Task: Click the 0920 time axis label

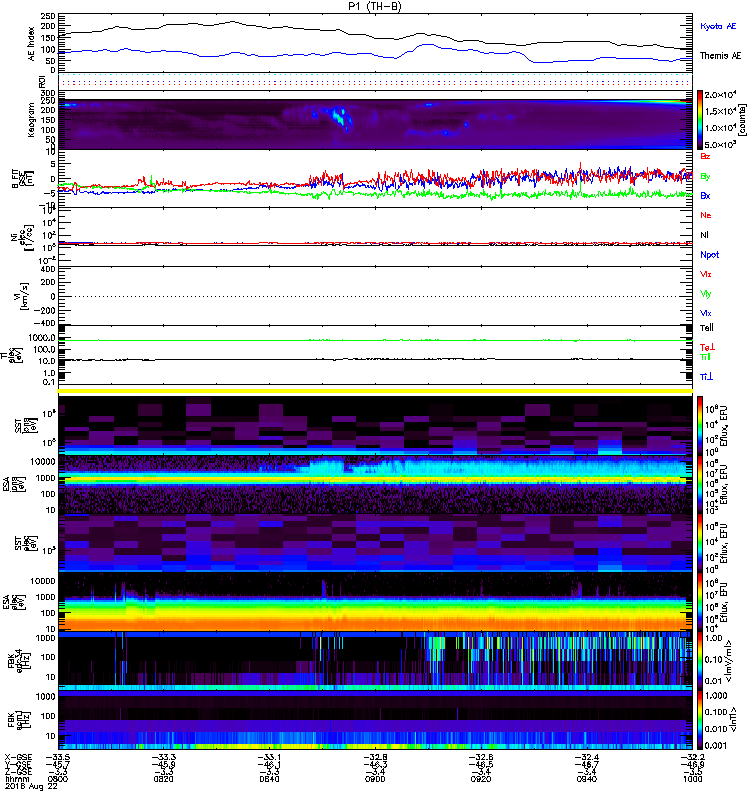Action: (x=481, y=779)
